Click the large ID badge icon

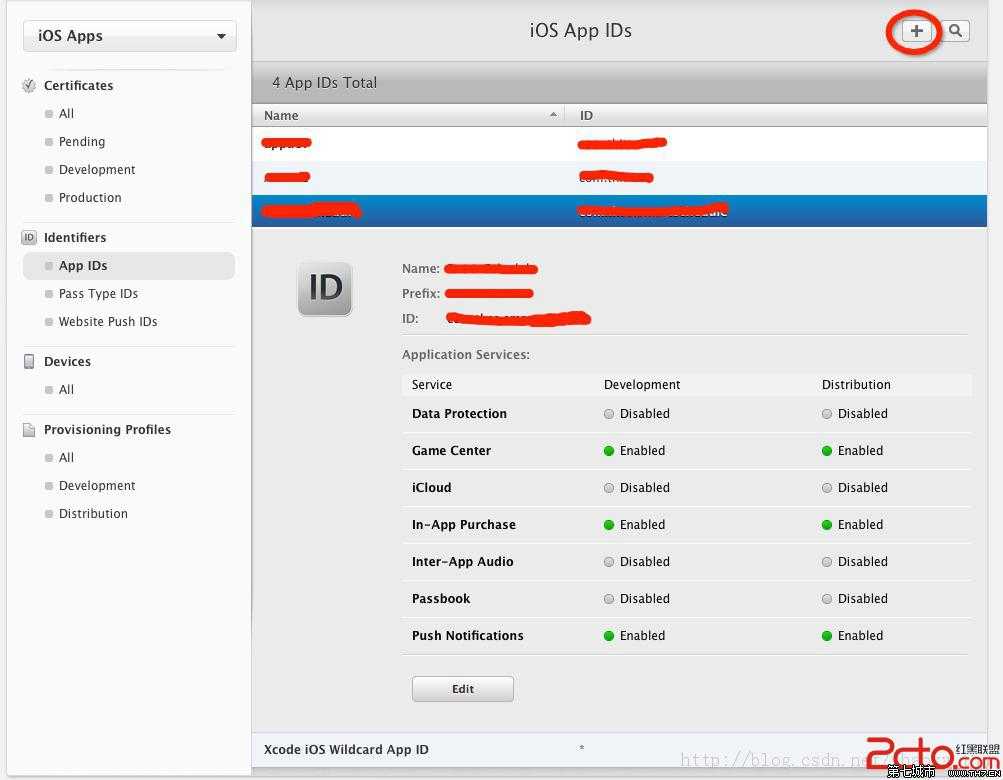(x=325, y=289)
